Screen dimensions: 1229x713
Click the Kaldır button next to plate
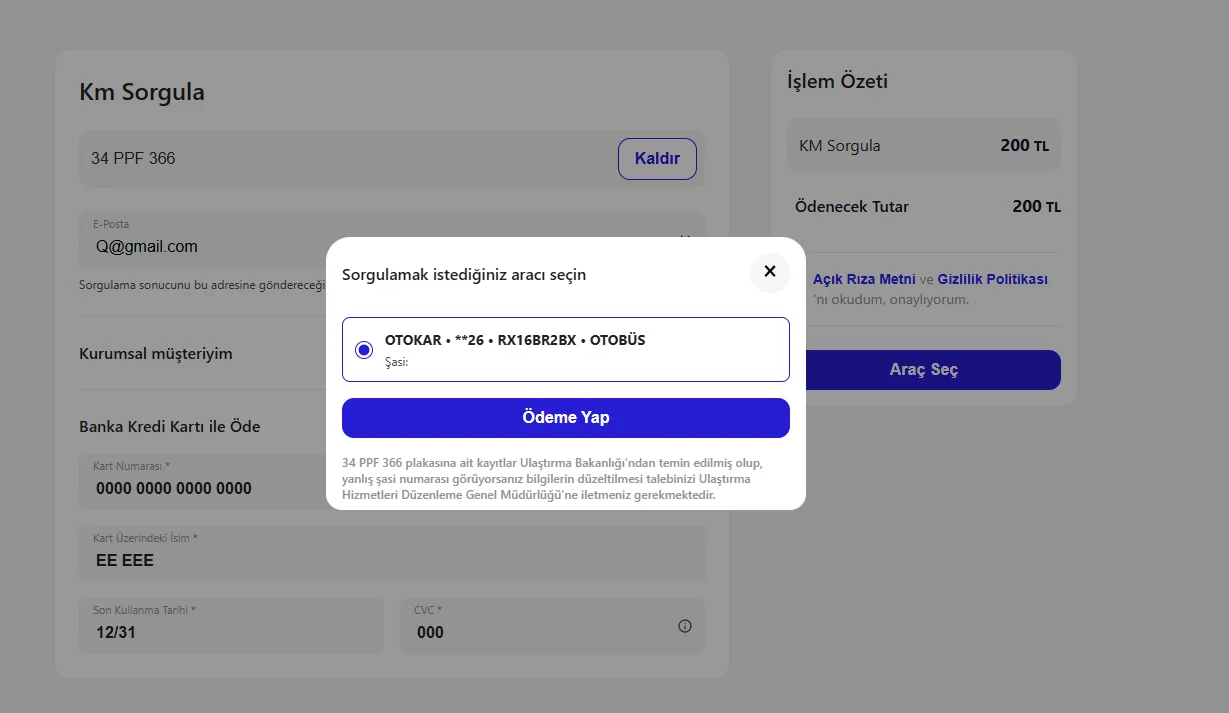pyautogui.click(x=657, y=159)
